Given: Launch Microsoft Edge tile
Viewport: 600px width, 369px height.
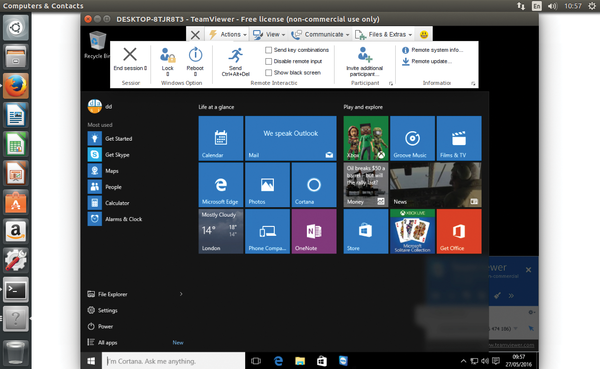Looking at the screenshot, I should point(221,184).
